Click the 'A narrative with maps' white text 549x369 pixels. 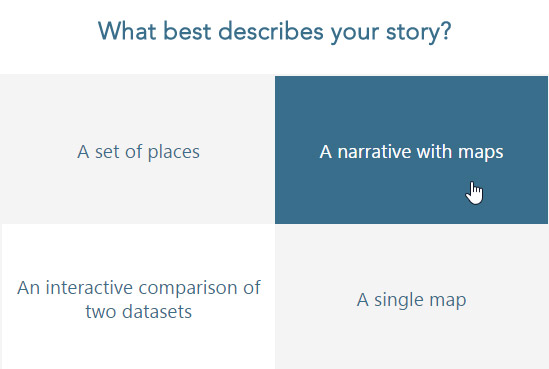[411, 152]
